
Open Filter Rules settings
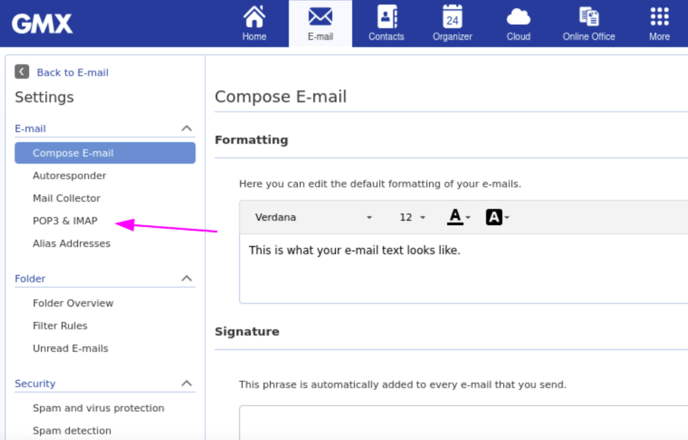point(60,326)
